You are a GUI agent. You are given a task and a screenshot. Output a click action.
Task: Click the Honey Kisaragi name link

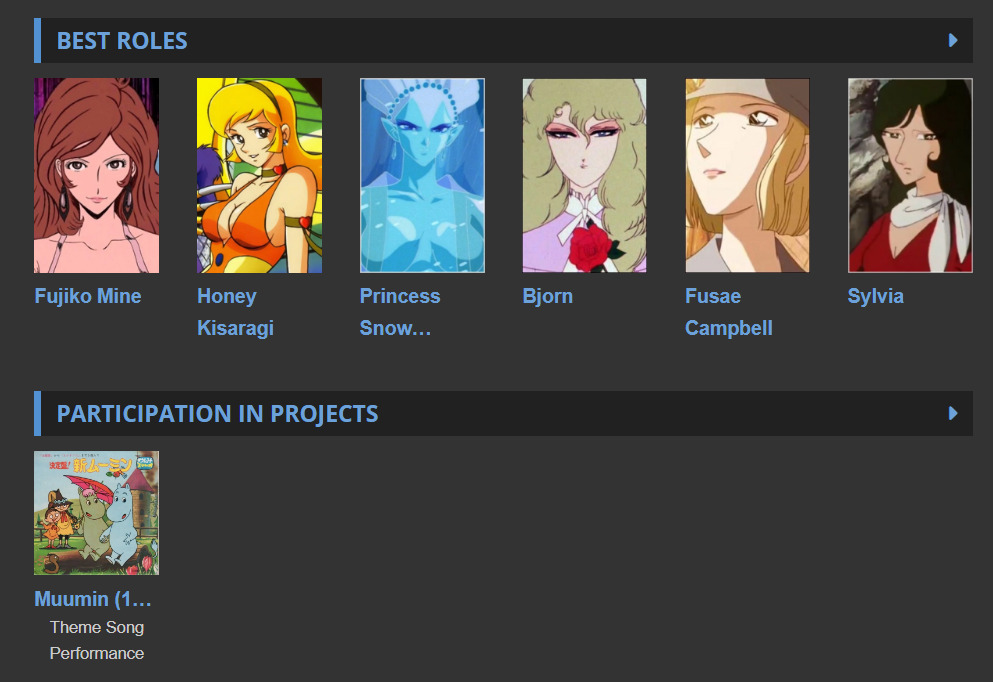pyautogui.click(x=236, y=312)
